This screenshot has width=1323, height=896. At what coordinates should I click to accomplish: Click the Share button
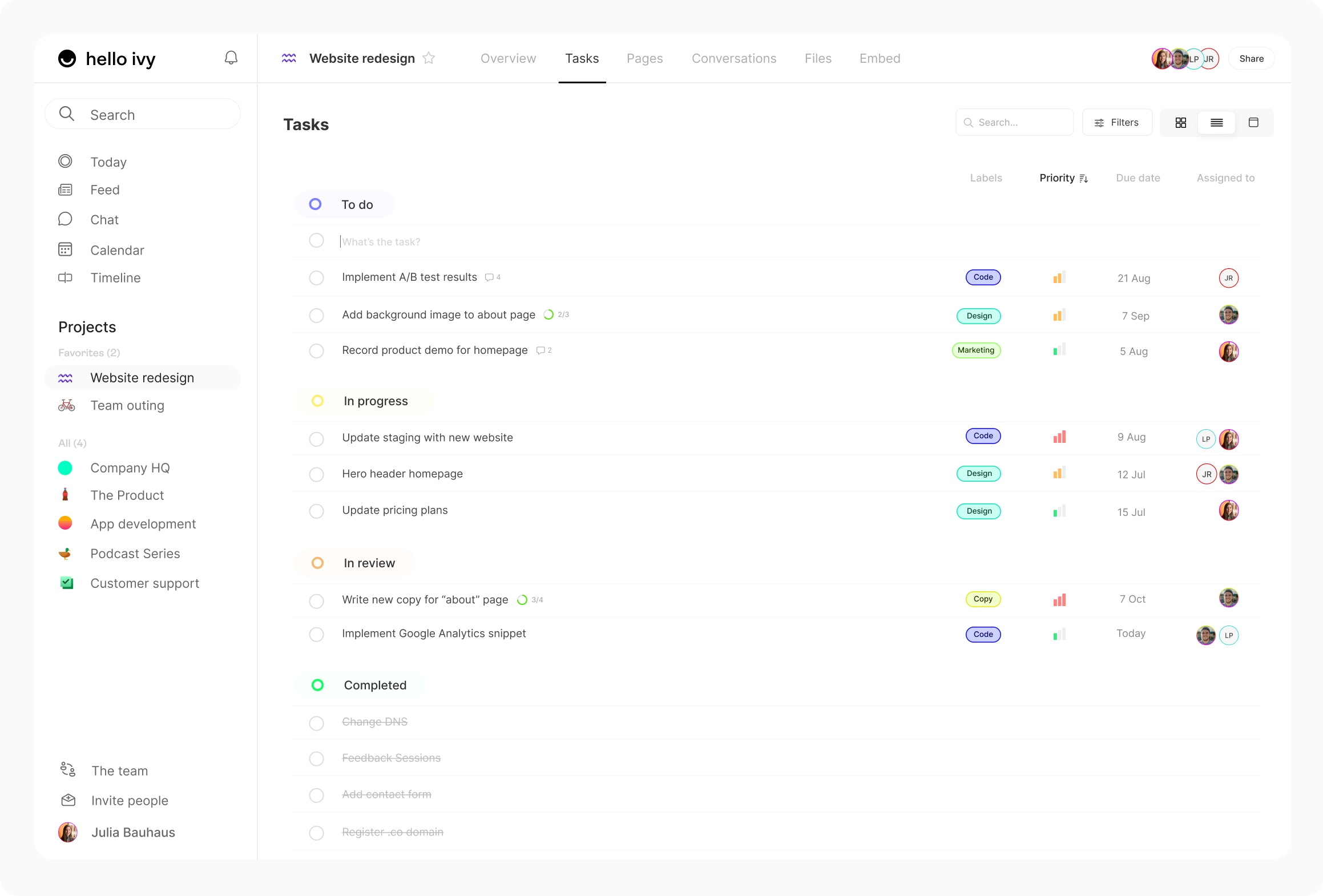pyautogui.click(x=1251, y=59)
